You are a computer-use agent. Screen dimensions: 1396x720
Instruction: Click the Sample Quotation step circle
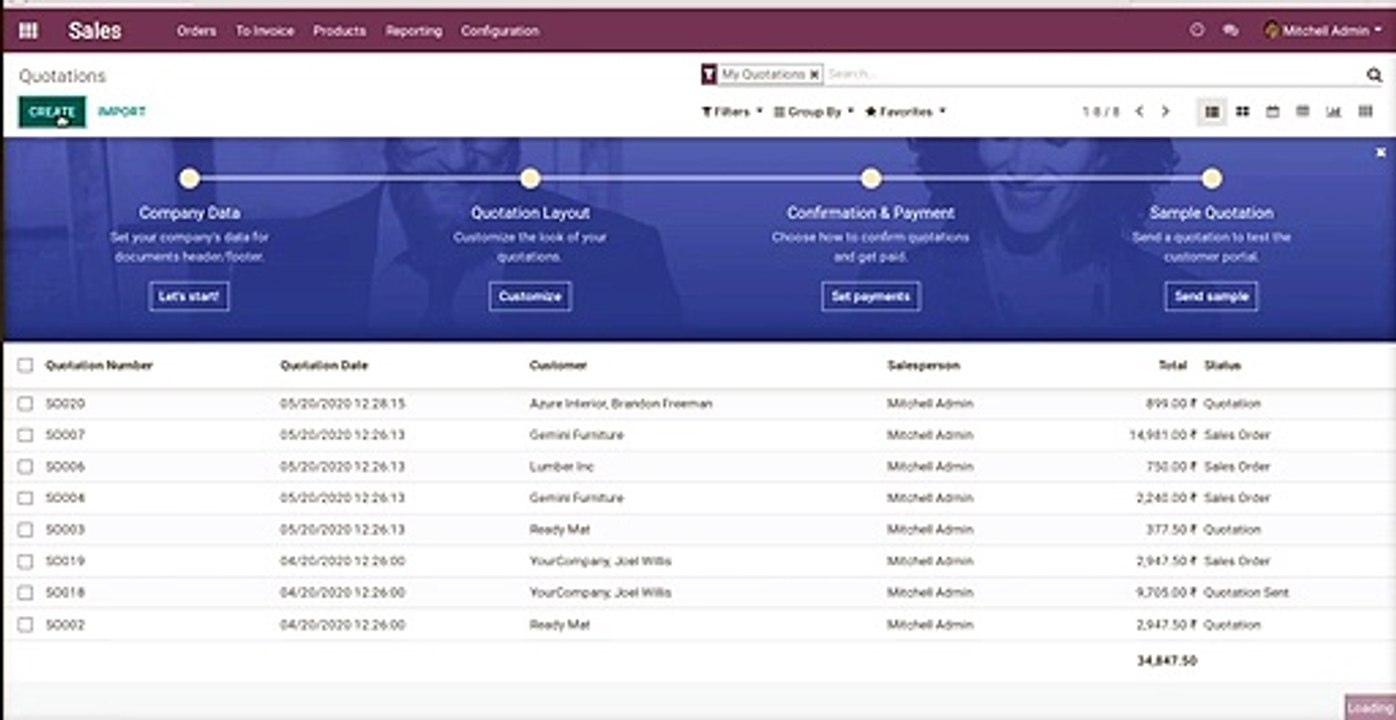pos(1211,179)
